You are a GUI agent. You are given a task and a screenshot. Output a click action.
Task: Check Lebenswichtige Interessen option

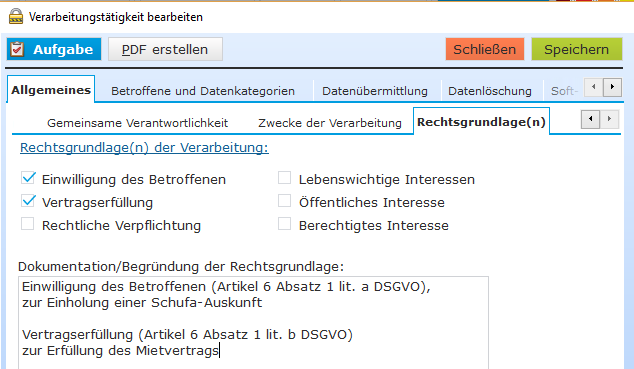(x=284, y=178)
